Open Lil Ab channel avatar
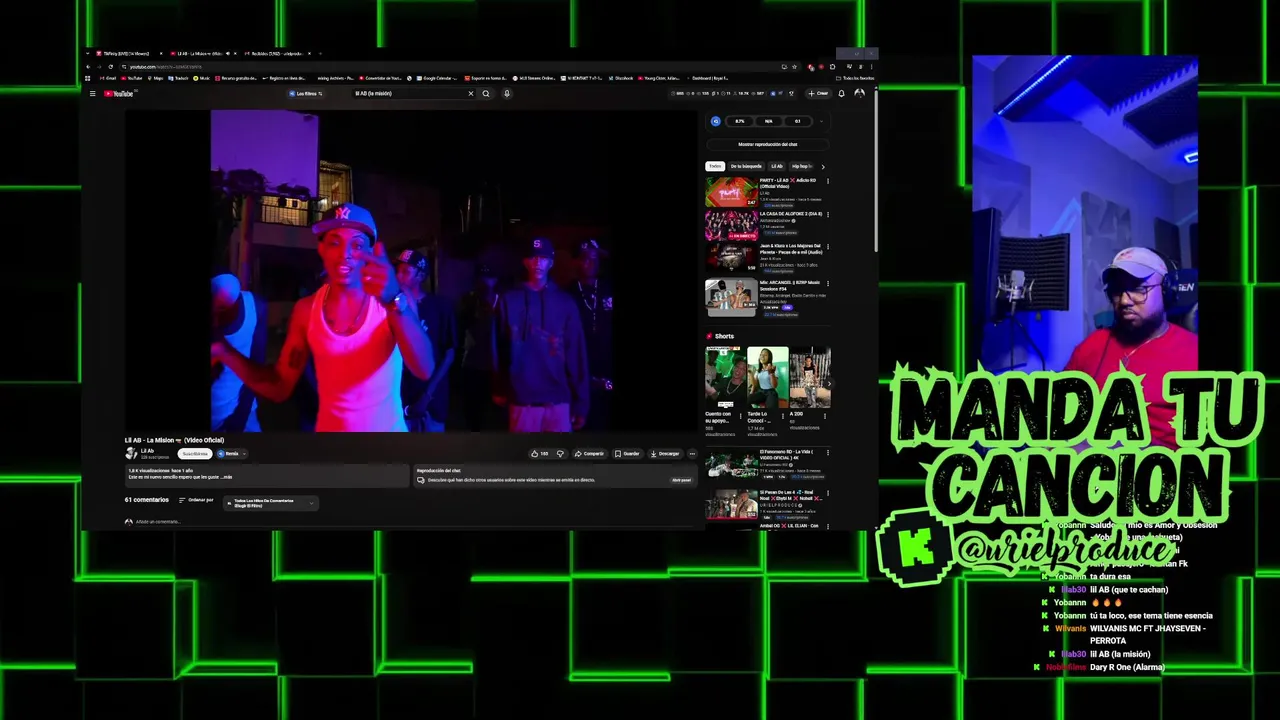 [131, 453]
